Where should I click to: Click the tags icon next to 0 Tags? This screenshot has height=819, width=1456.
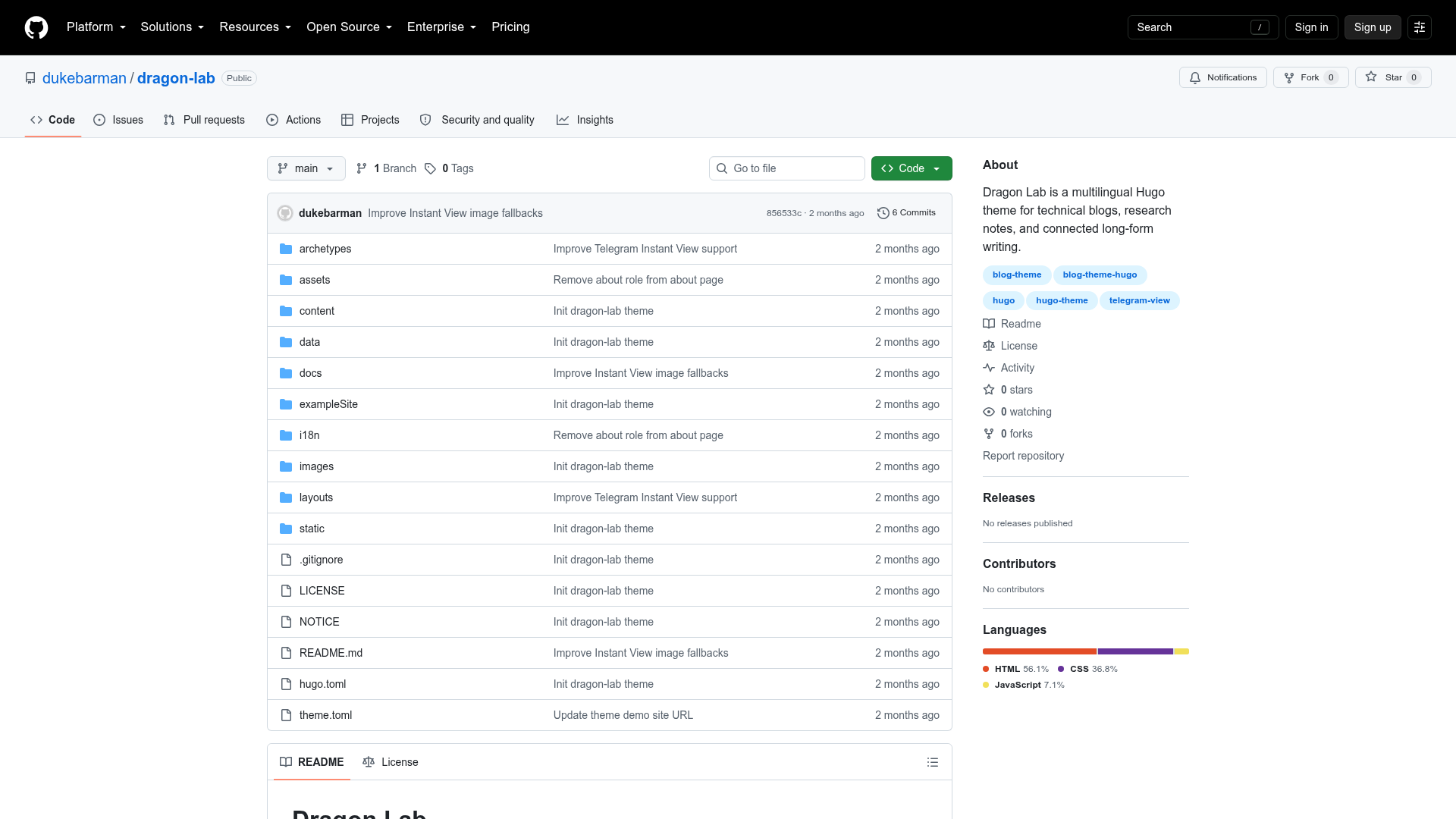pos(430,168)
